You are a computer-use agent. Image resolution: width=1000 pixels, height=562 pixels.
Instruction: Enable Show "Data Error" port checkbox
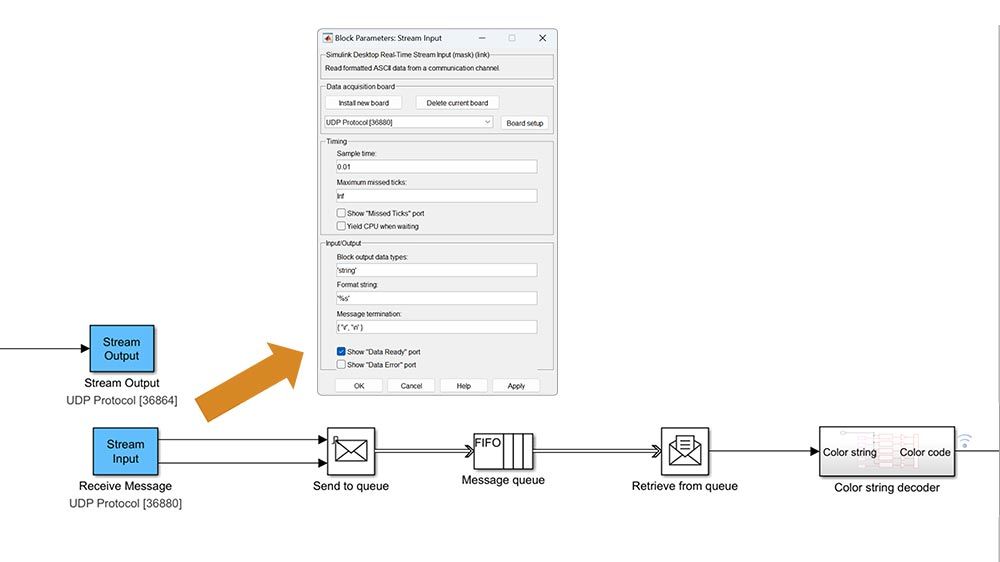click(342, 365)
